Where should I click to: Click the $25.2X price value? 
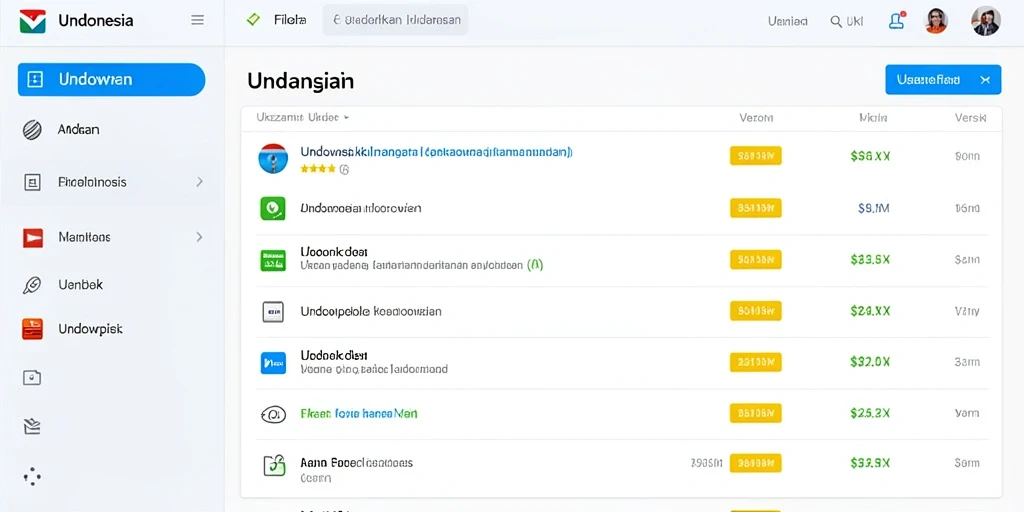click(x=870, y=413)
